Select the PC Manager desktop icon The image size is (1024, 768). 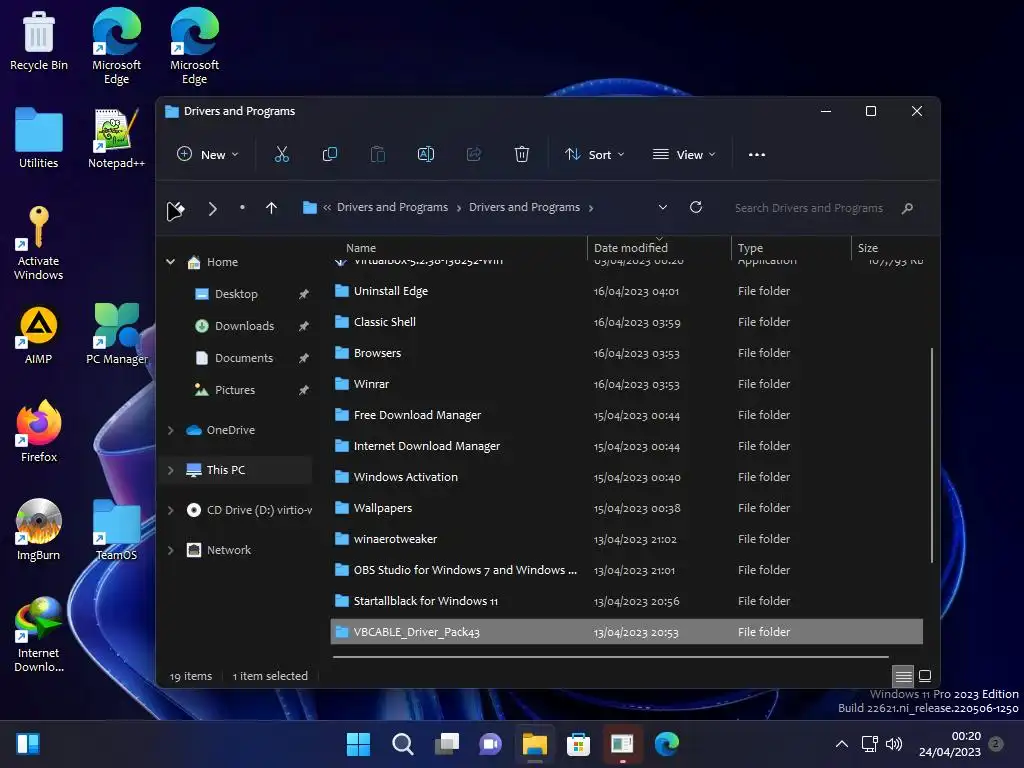pos(117,334)
